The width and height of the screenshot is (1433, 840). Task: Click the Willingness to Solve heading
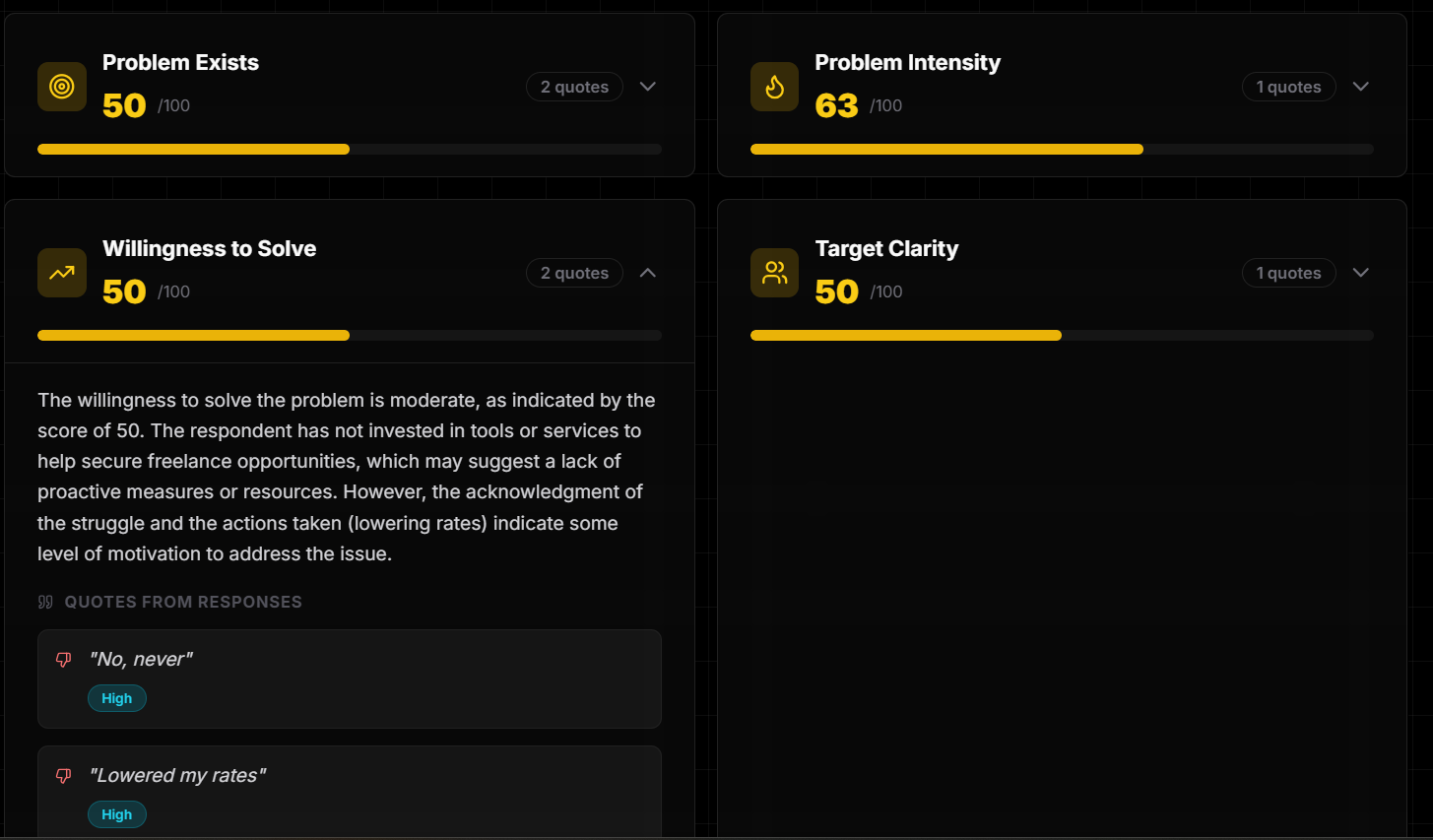click(209, 248)
